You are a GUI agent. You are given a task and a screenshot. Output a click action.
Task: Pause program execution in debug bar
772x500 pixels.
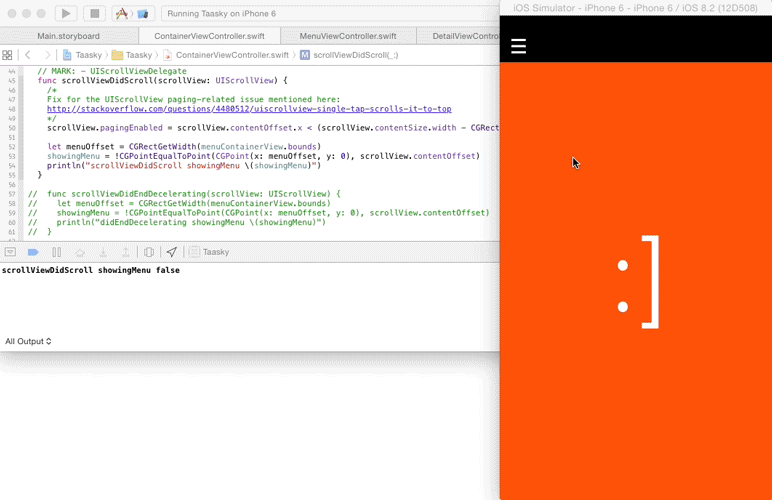(x=57, y=252)
